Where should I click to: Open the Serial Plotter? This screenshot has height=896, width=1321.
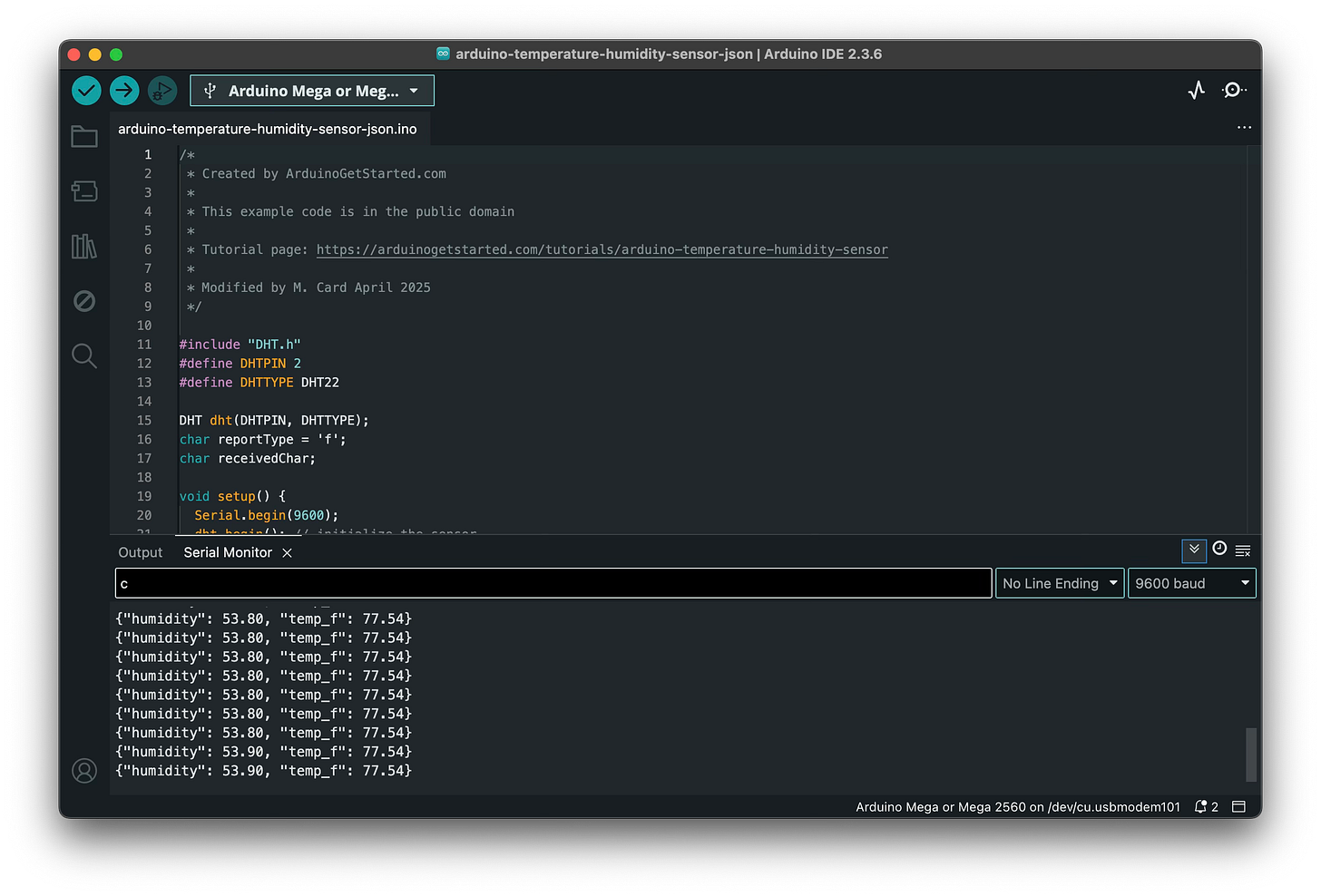(1196, 90)
